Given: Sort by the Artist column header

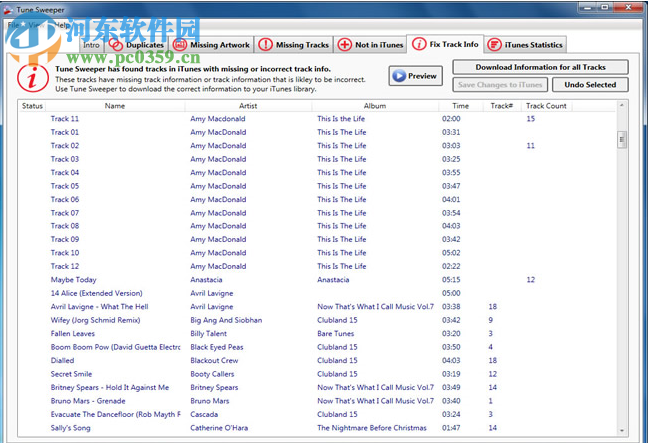Looking at the screenshot, I should tap(248, 106).
